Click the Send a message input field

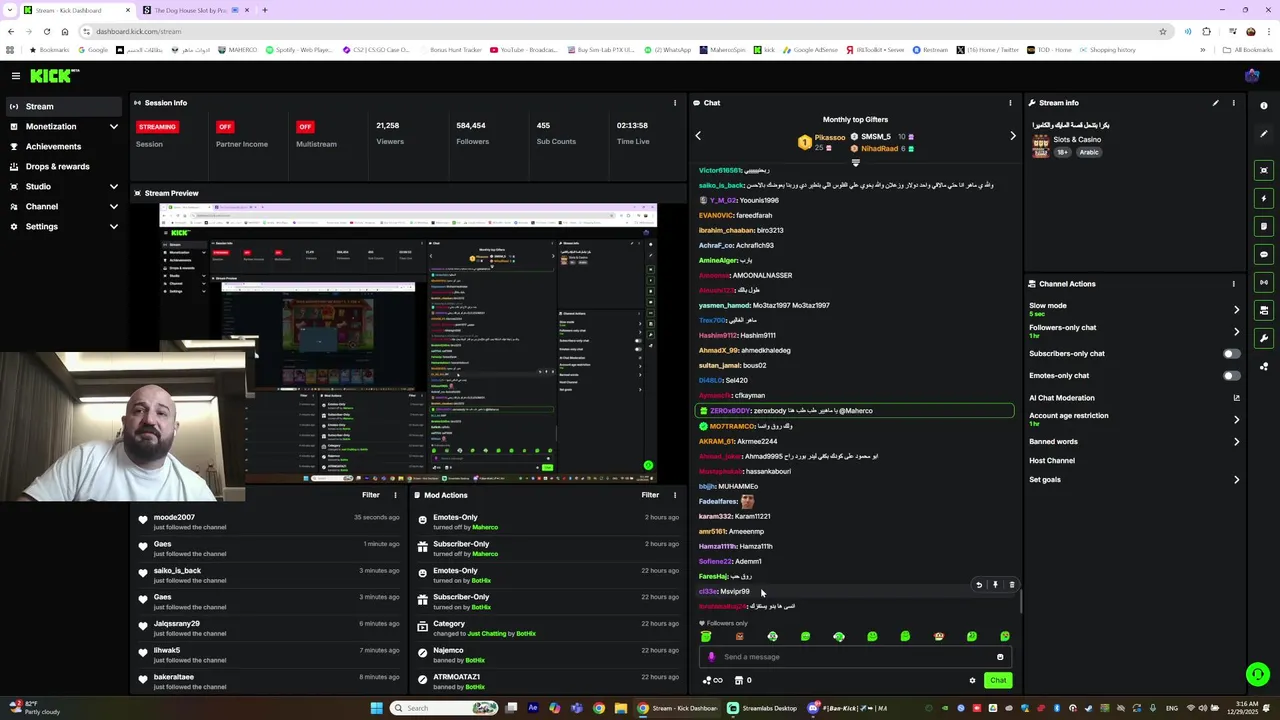[855, 657]
